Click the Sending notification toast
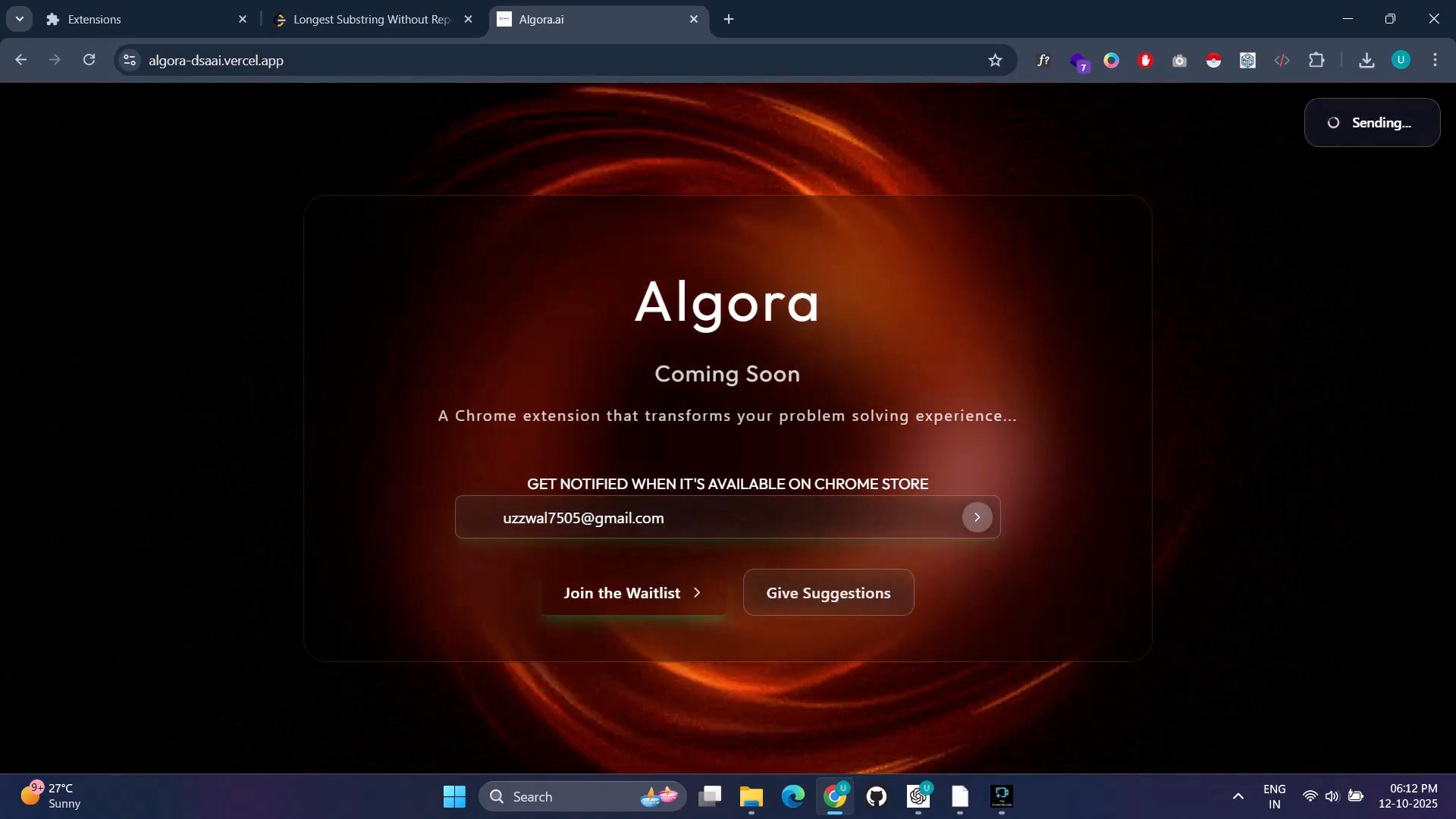This screenshot has width=1456, height=819. click(1372, 123)
